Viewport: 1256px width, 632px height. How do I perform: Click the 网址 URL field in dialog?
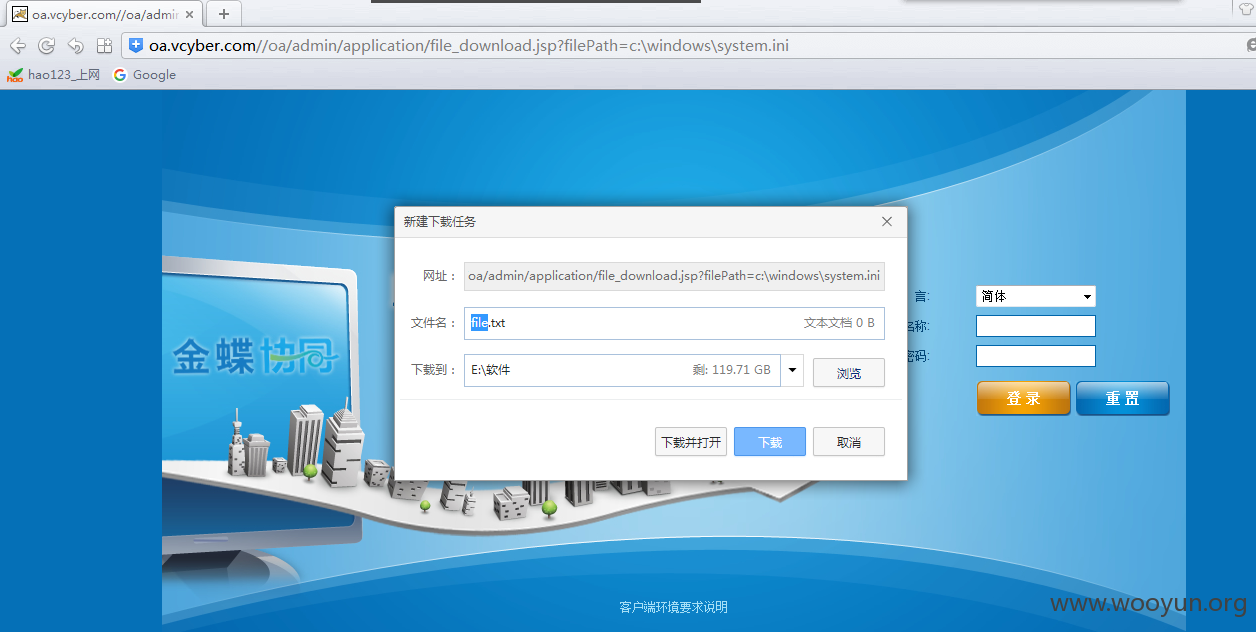[x=674, y=276]
